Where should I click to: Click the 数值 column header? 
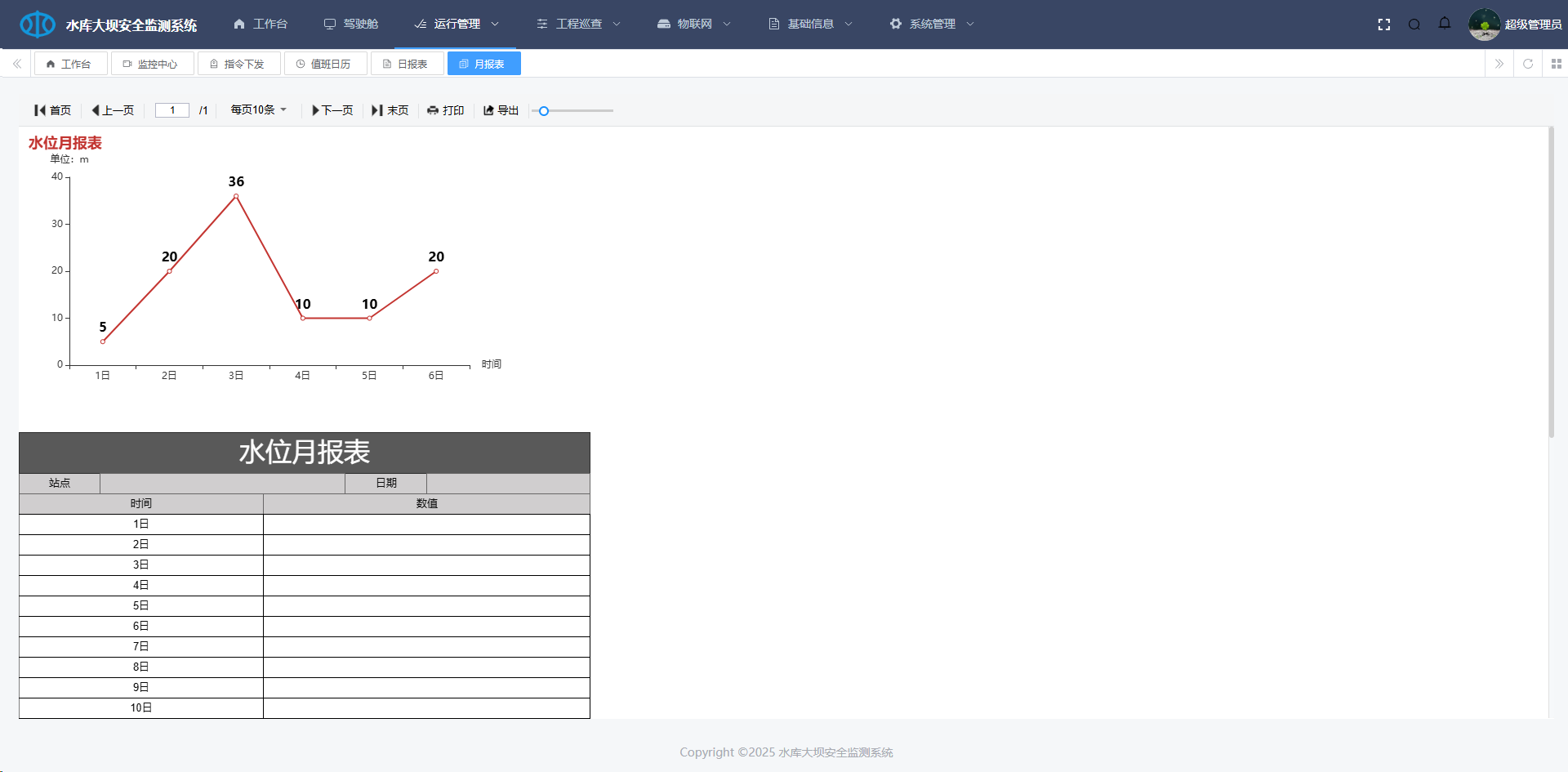(427, 504)
